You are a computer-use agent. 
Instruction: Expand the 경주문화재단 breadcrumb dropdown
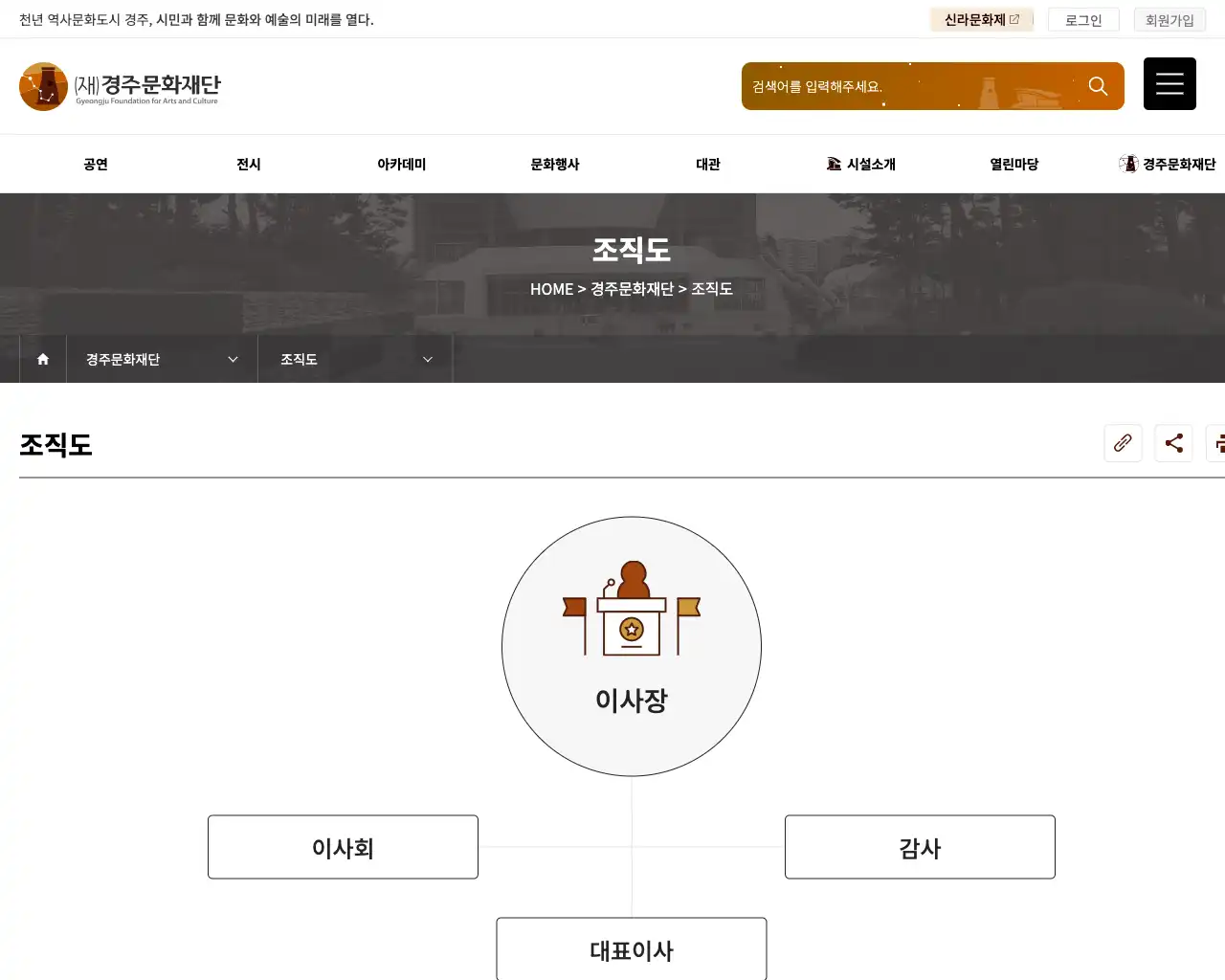232,359
